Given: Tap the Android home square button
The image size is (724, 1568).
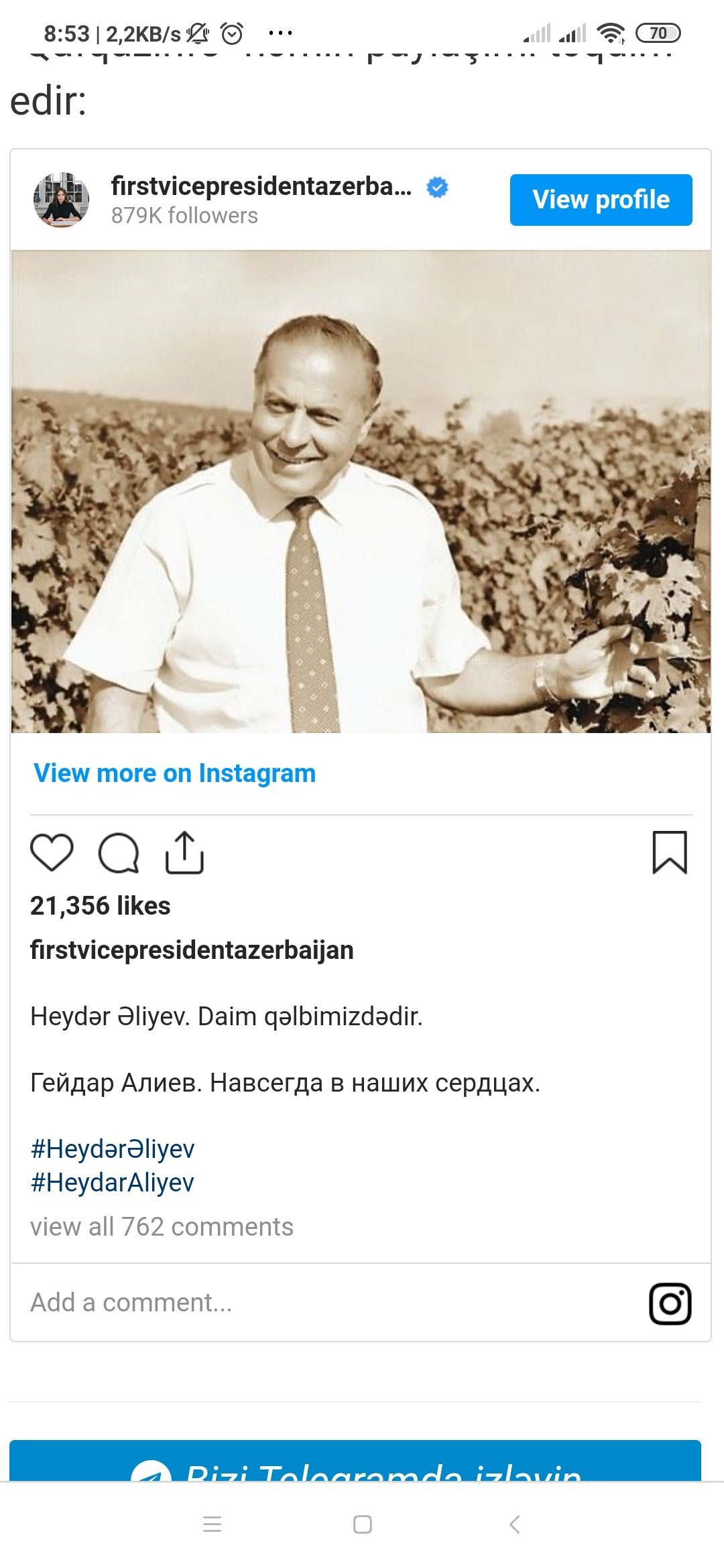Looking at the screenshot, I should coord(362,1524).
